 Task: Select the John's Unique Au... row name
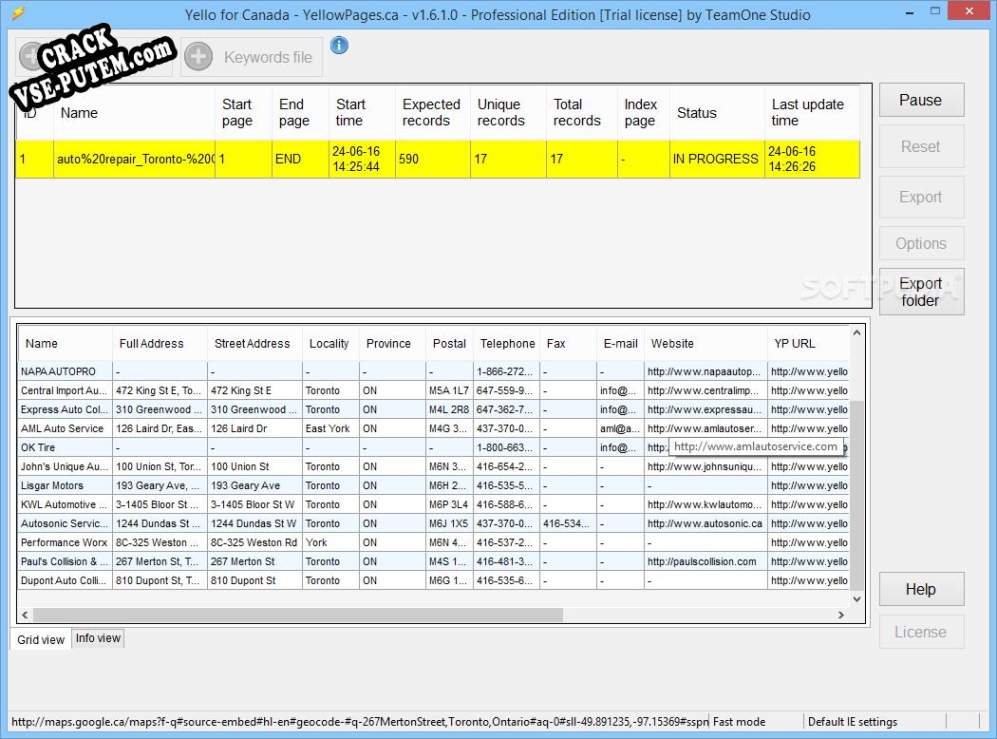pyautogui.click(x=64, y=467)
